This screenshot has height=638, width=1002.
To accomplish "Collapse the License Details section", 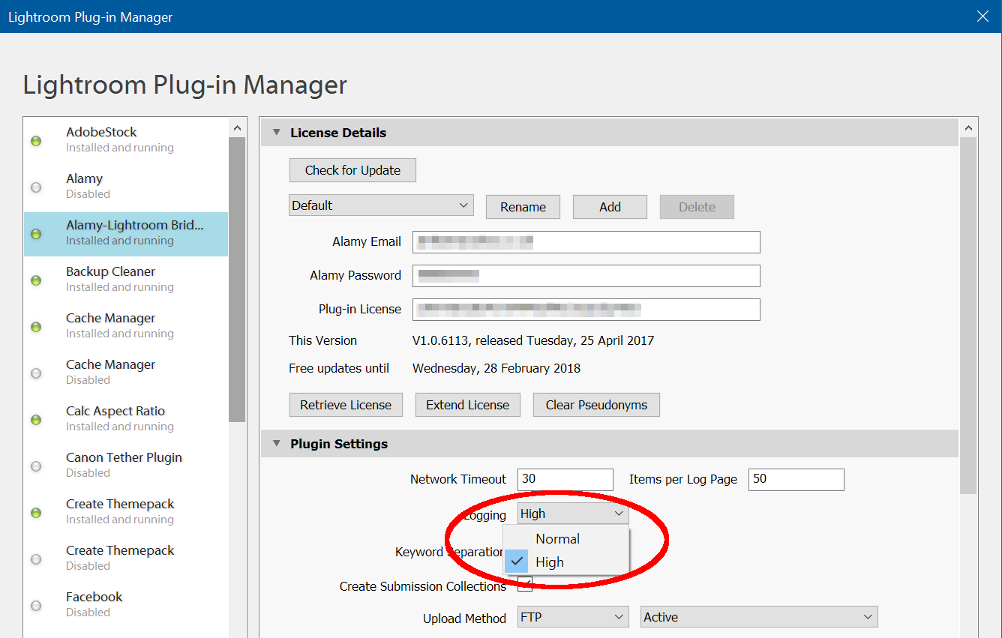I will 276,132.
